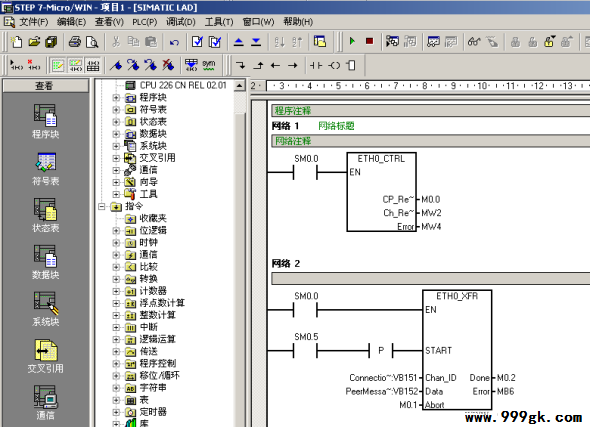Click the Upload from PLC arrow icon
This screenshot has height=427, width=590.
[x=239, y=42]
